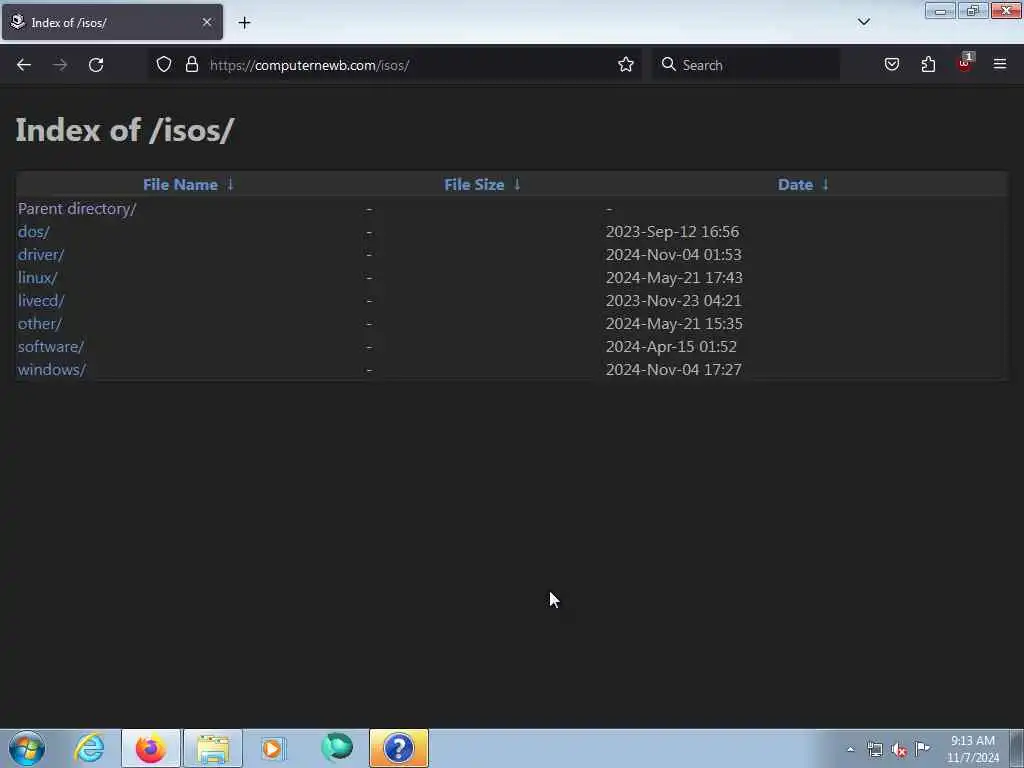Open the Extensions puzzle icon
The width and height of the screenshot is (1024, 768).
[928, 65]
